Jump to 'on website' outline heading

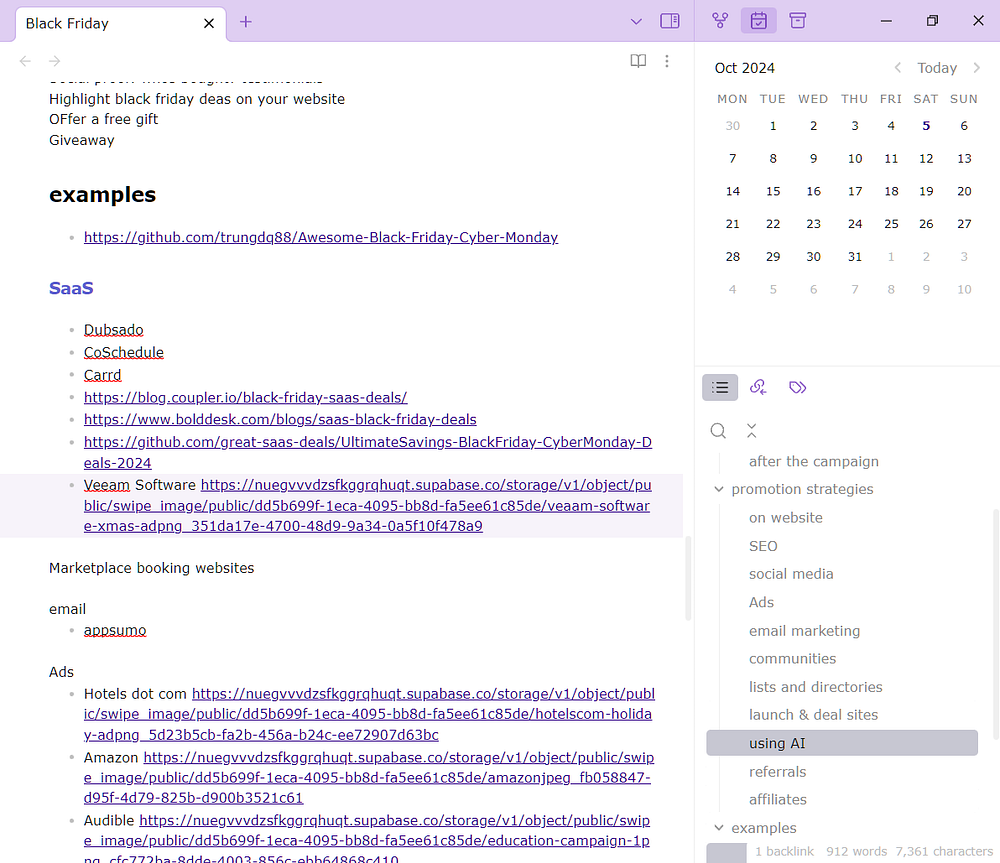pyautogui.click(x=786, y=518)
